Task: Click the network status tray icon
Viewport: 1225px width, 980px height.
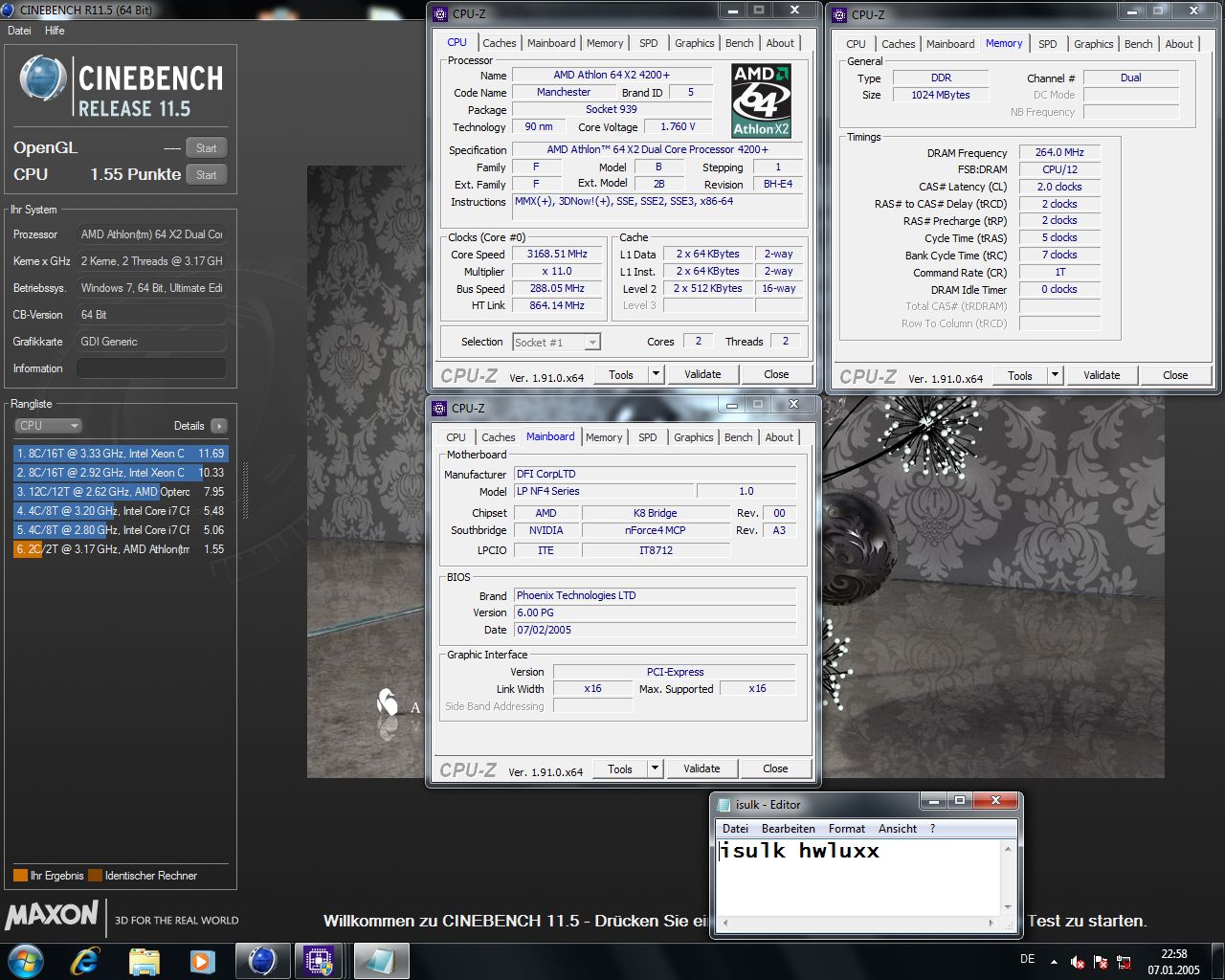Action: 1125,962
